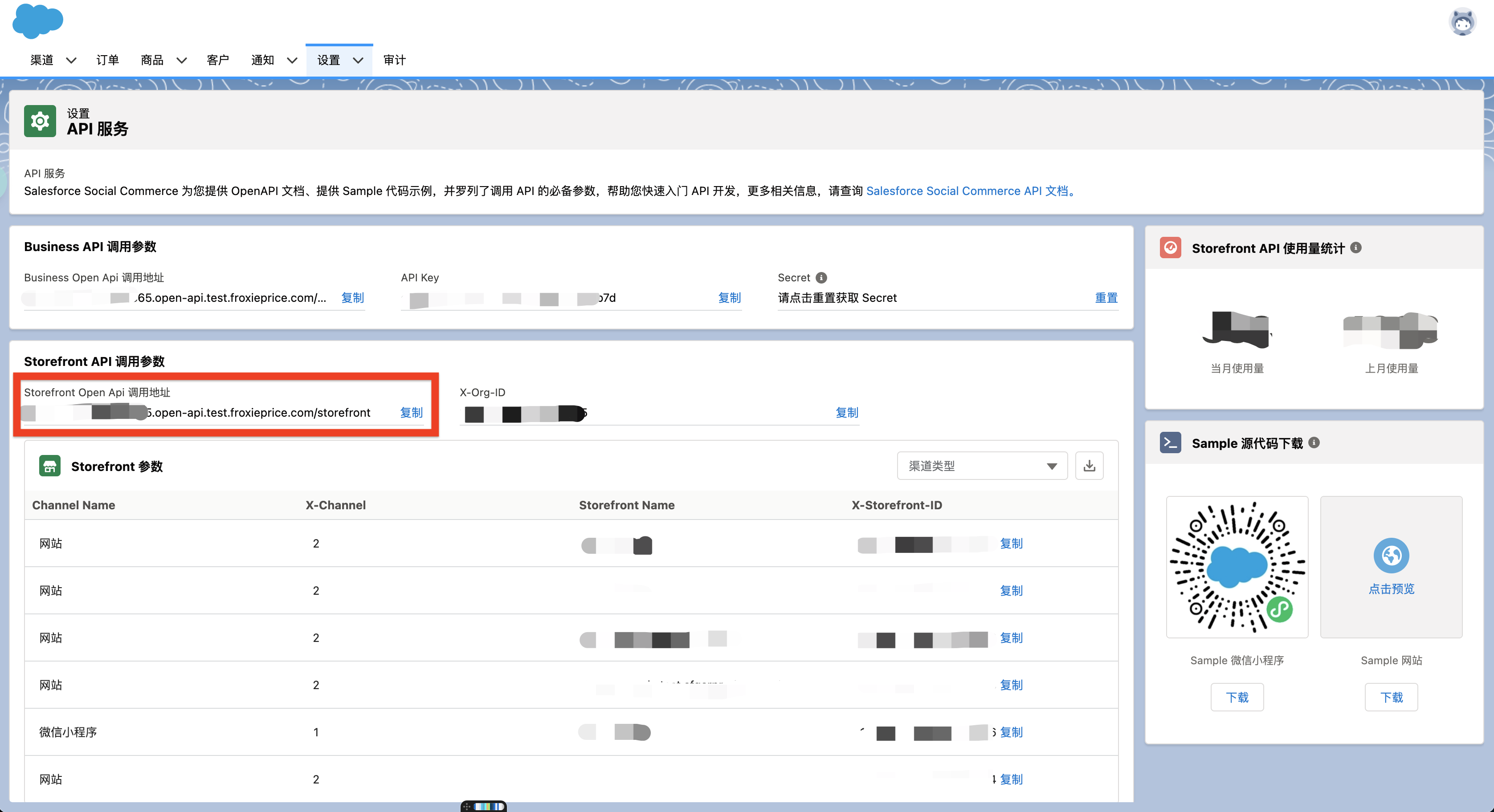1494x812 pixels.
Task: Open the 渠道类型 dropdown
Action: coord(982,466)
